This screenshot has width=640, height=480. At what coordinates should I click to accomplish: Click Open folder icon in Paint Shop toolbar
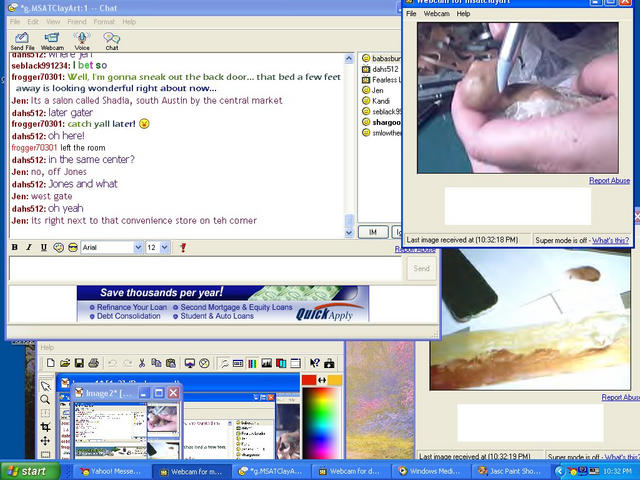point(65,363)
